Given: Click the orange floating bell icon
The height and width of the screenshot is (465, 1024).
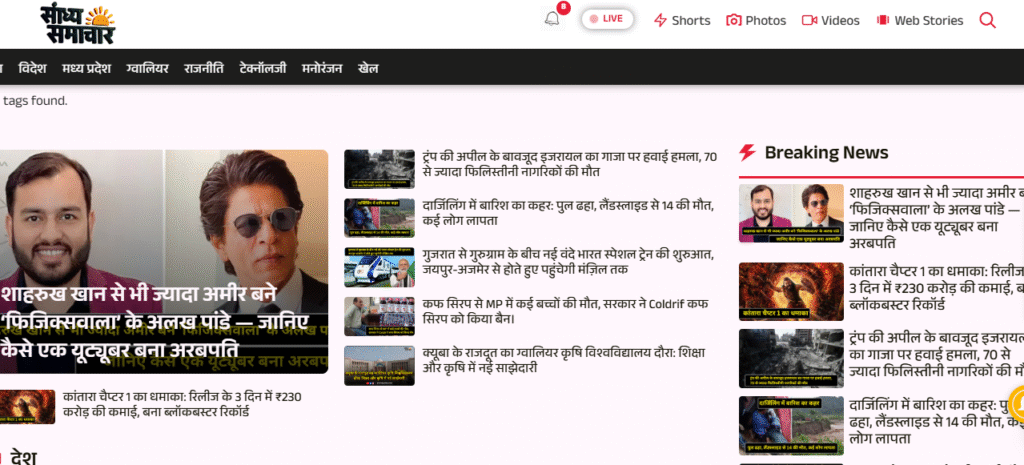Looking at the screenshot, I should tap(1018, 404).
